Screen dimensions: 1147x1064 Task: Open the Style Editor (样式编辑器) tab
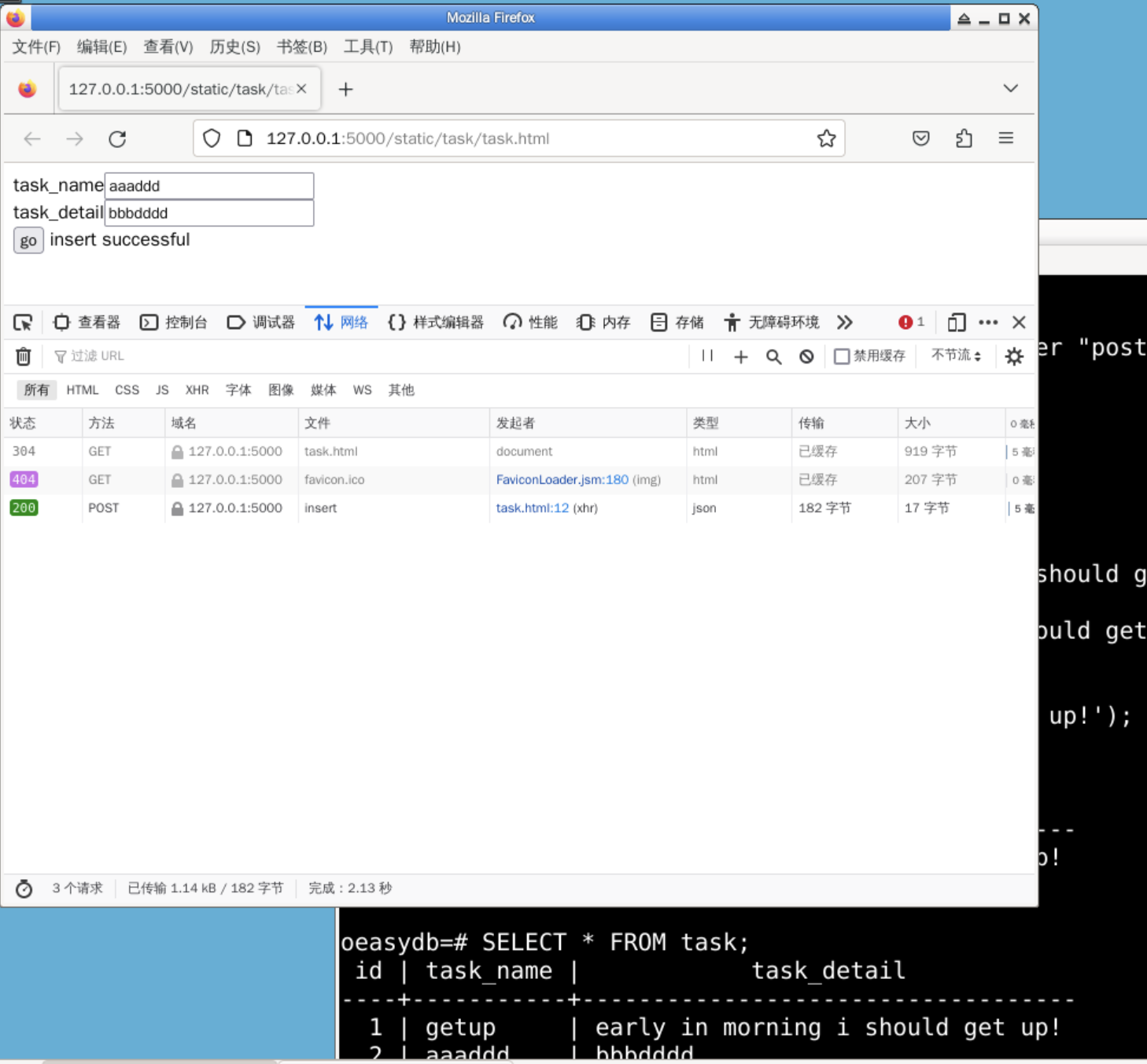coord(436,323)
